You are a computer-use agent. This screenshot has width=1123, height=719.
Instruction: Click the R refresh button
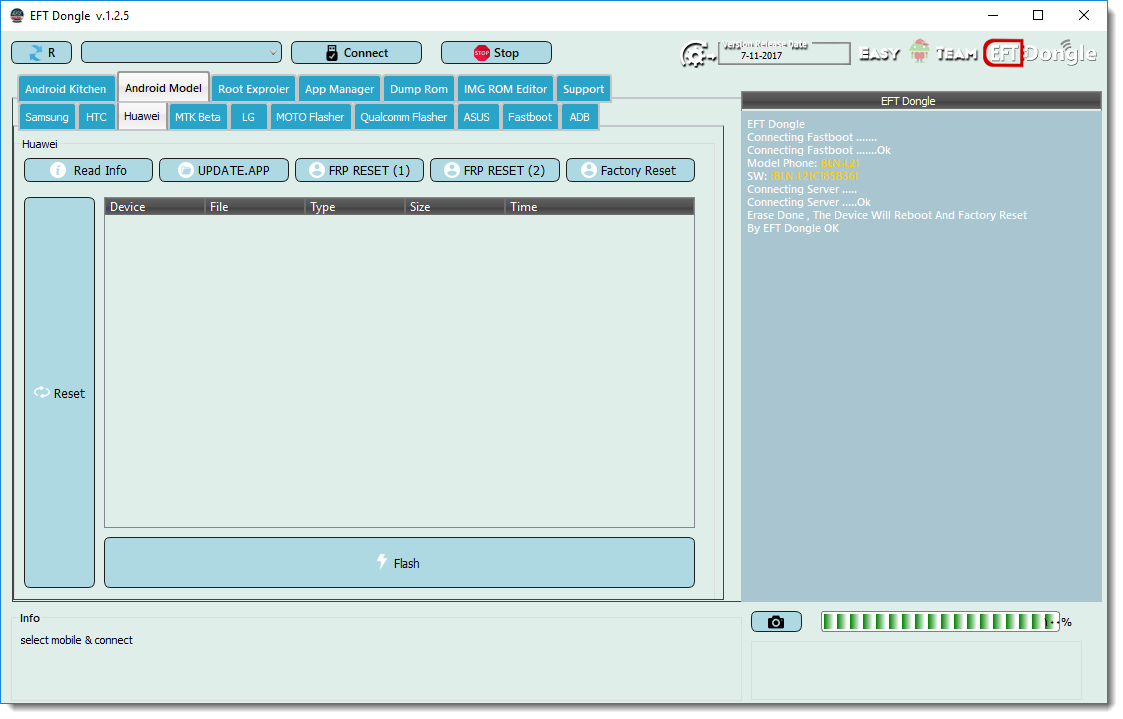[x=42, y=52]
